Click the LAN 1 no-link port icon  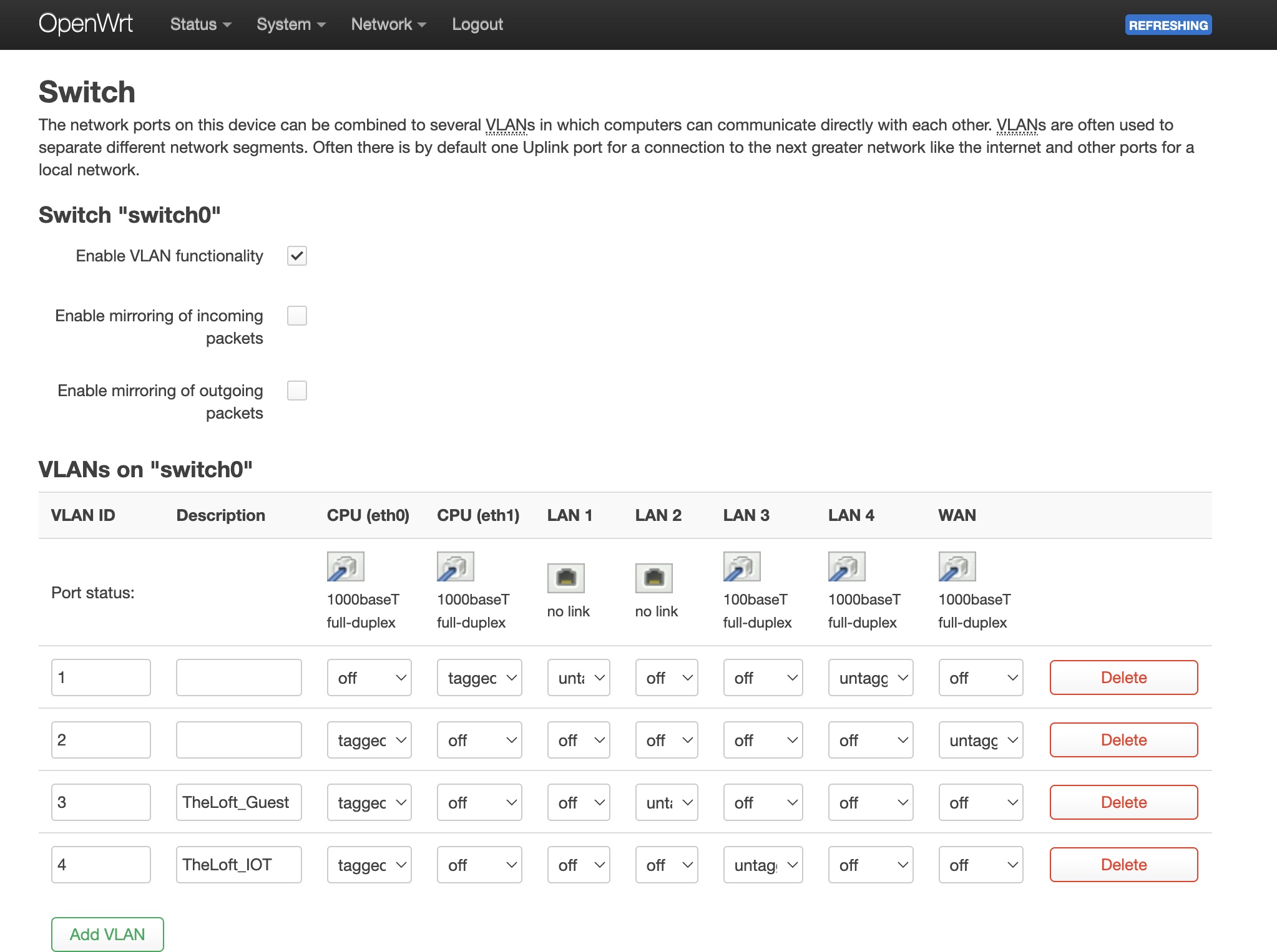tap(565, 578)
